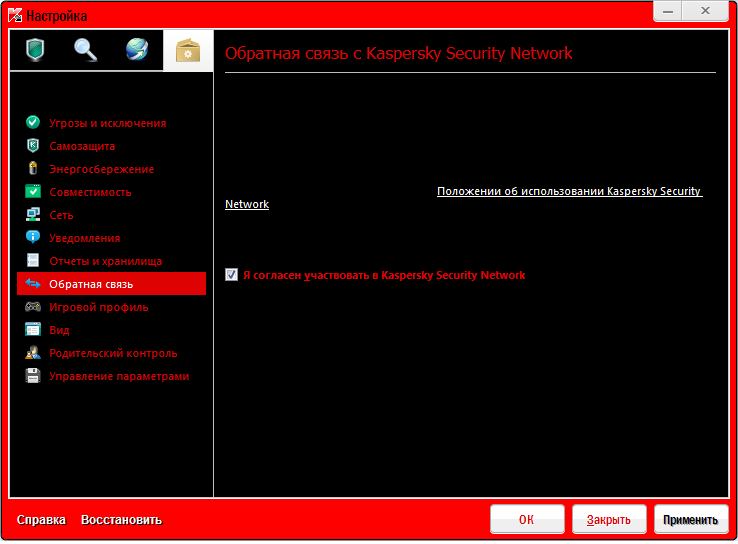Minimize the Настройка window
738x544 pixels.
pyautogui.click(x=667, y=11)
